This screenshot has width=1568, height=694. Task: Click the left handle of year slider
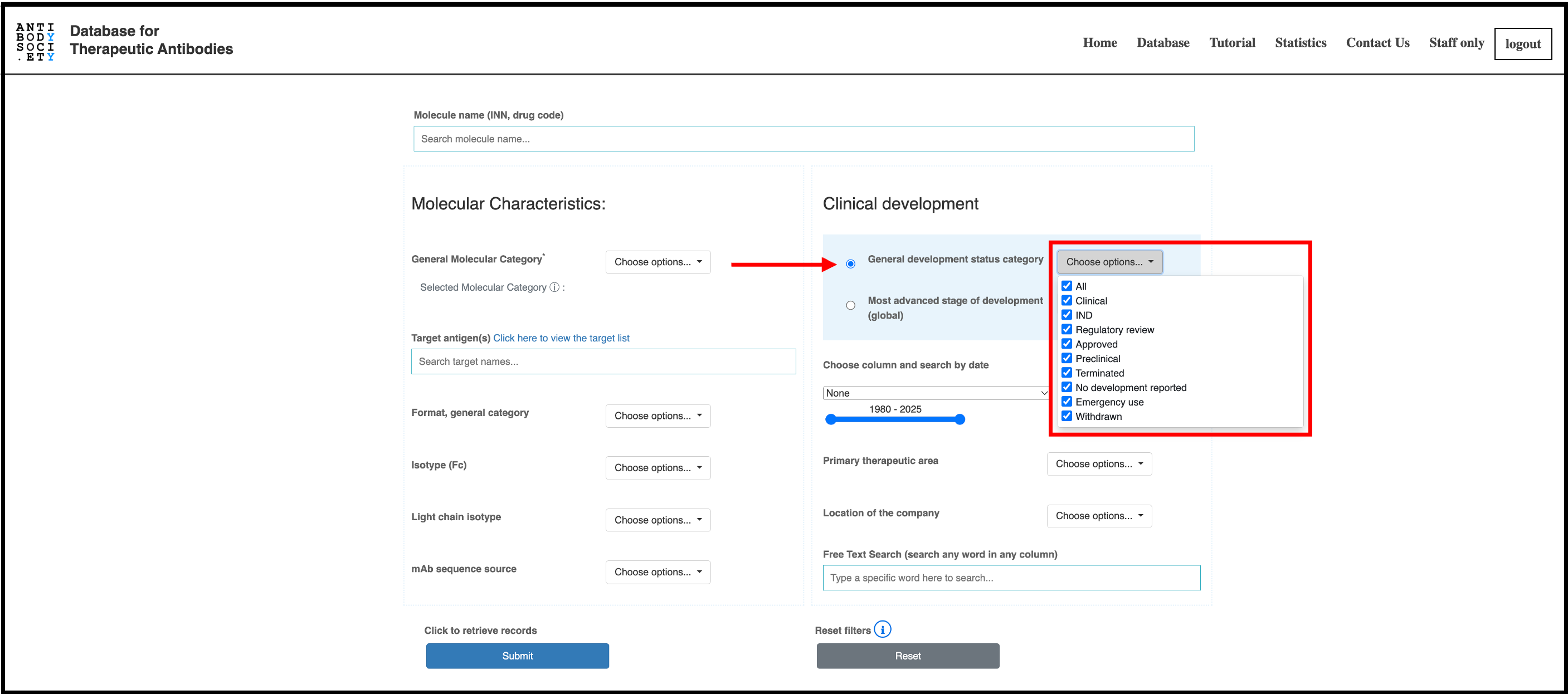[830, 419]
